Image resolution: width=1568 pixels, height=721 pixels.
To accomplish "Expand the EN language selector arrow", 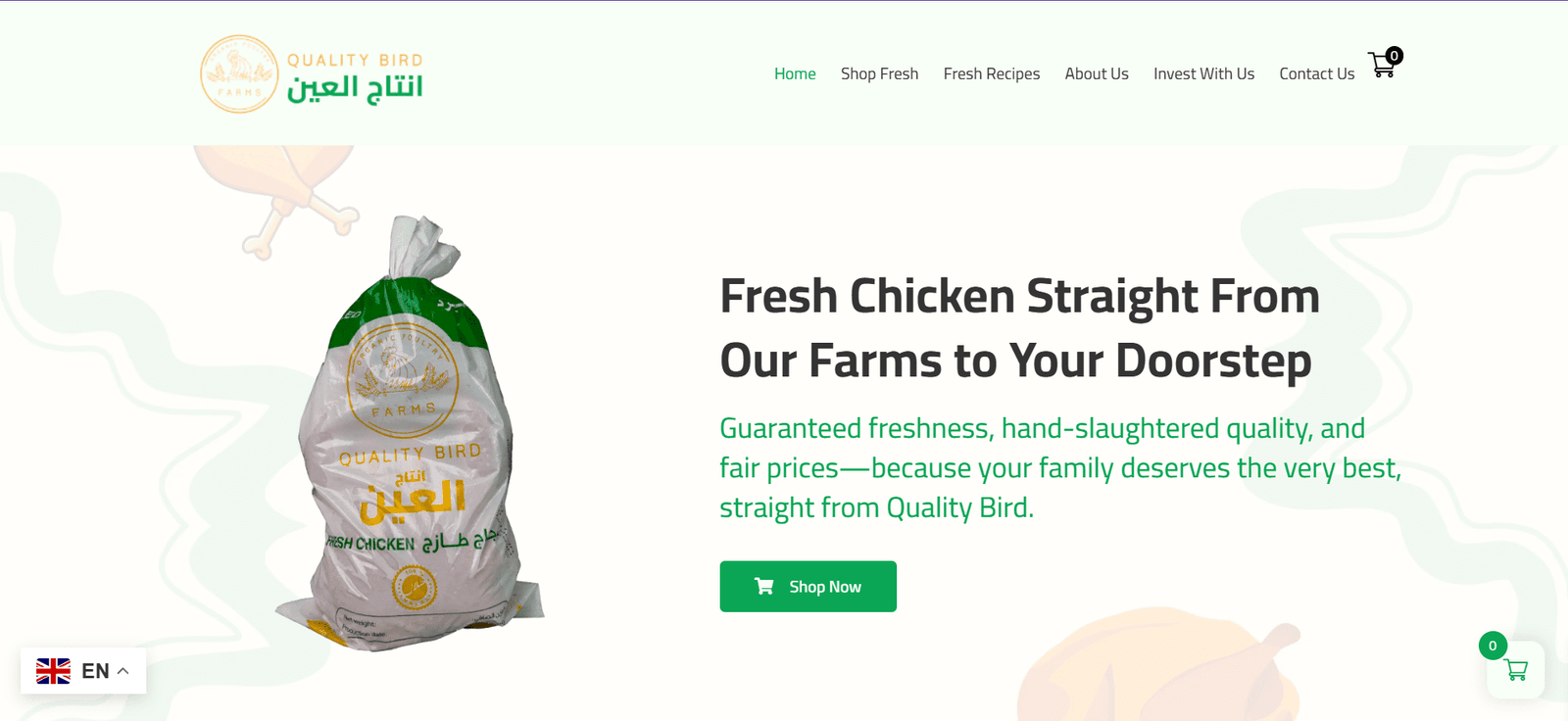I will 122,671.
